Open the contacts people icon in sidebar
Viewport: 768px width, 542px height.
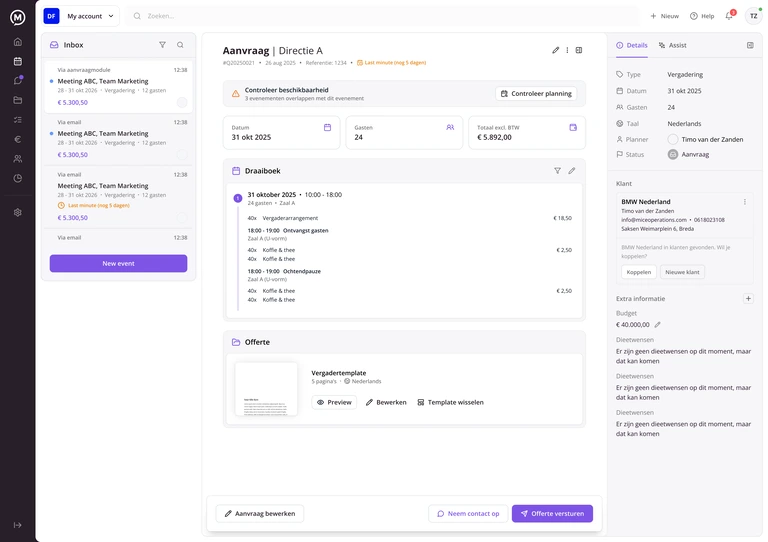click(x=18, y=159)
